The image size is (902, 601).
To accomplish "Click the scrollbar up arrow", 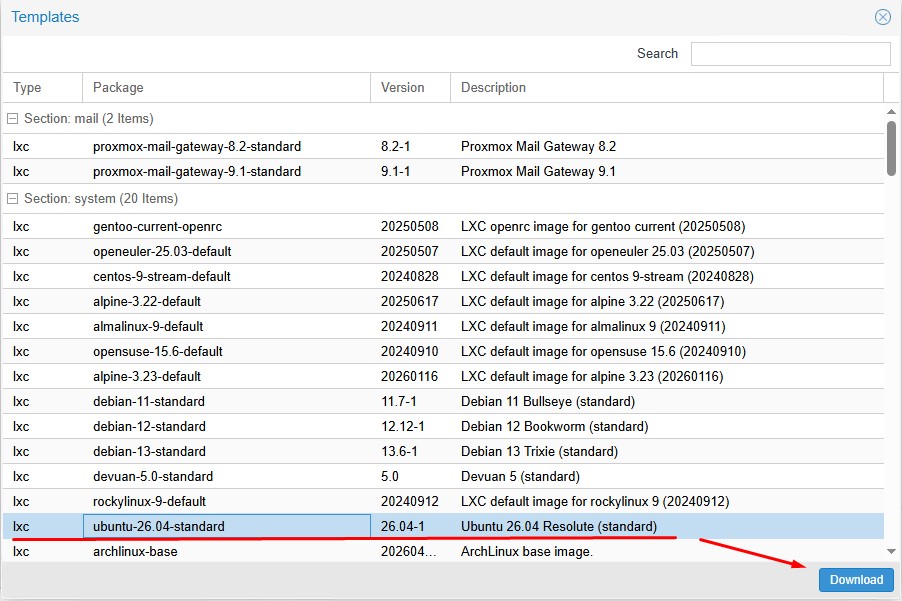I will tap(891, 112).
